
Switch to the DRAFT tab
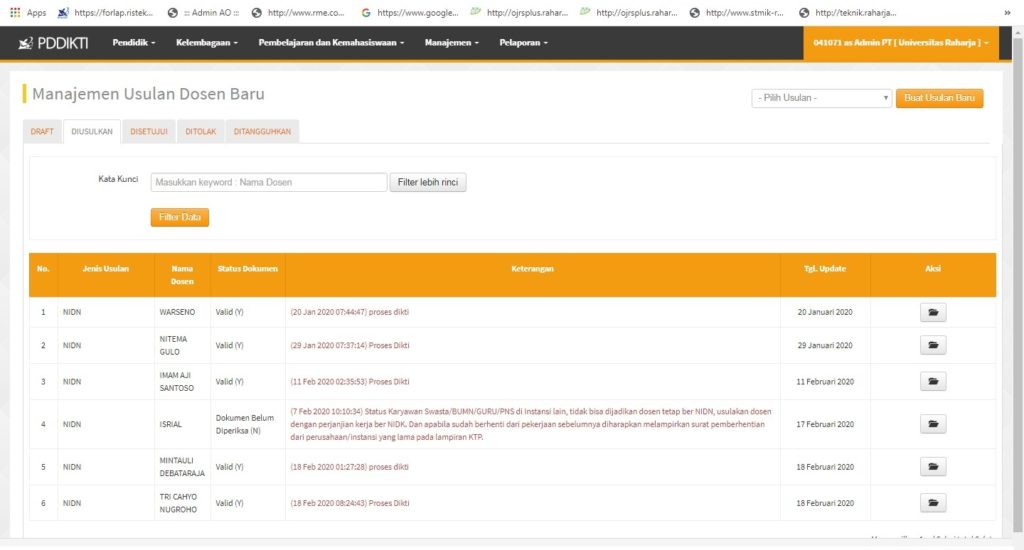42,131
